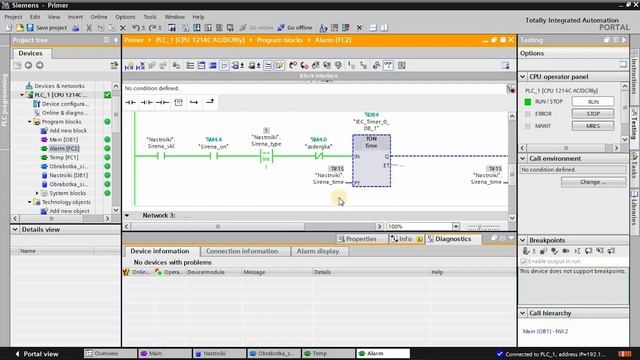
Task: Click the open branch icon
Action: click(194, 102)
